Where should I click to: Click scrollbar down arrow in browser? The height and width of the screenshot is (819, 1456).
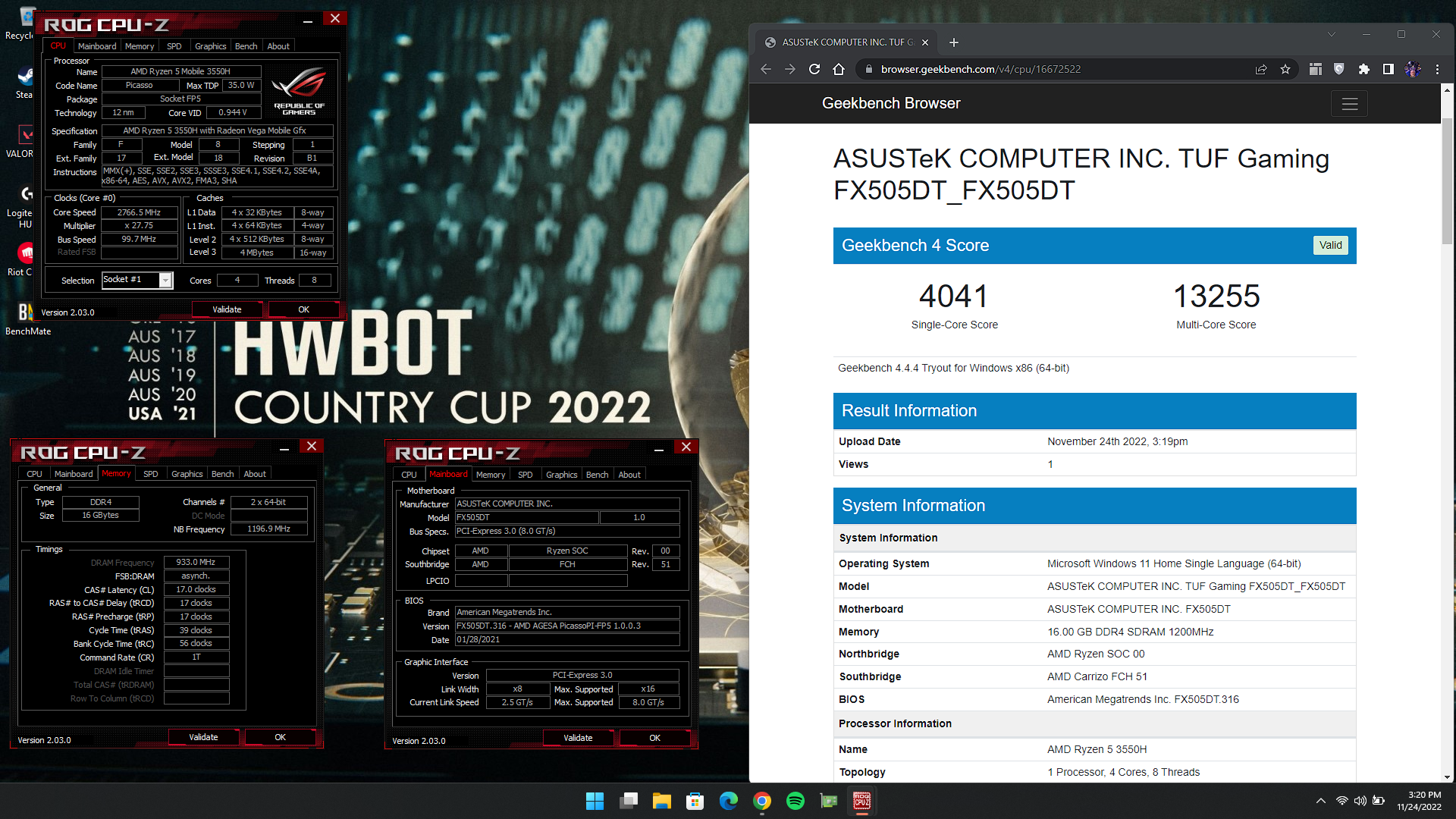pos(1447,777)
